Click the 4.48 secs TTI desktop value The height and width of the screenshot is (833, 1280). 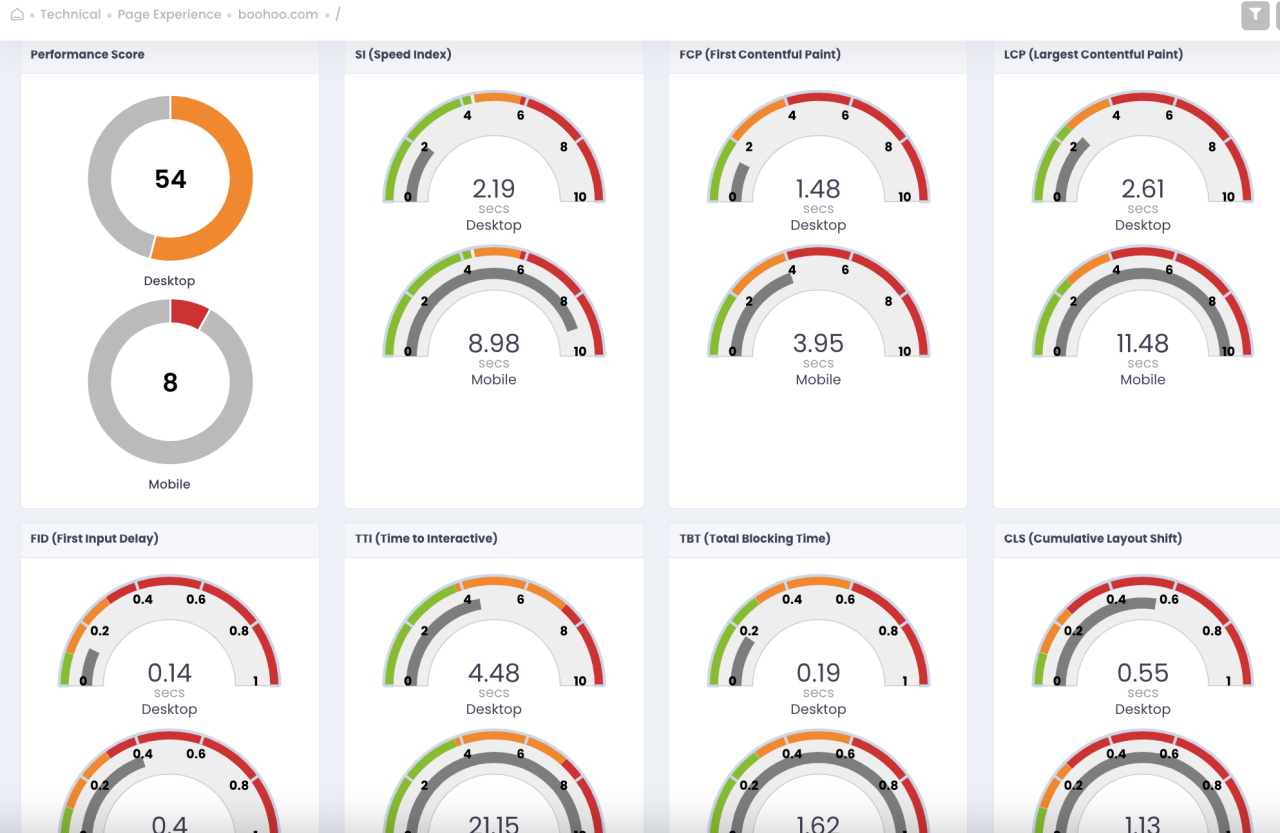[x=494, y=673]
